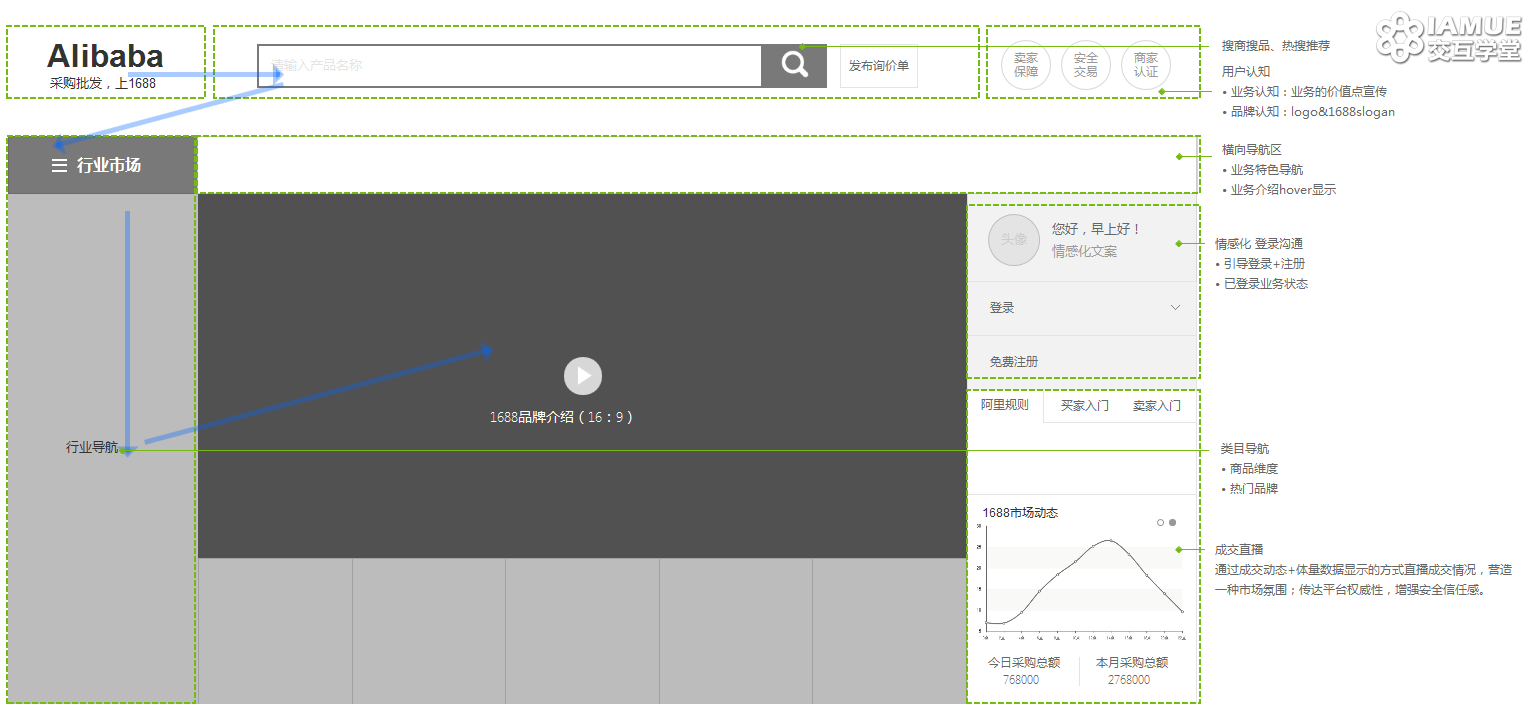1535x723 pixels.
Task: Play the 1688品牌介绍 video
Action: [583, 376]
